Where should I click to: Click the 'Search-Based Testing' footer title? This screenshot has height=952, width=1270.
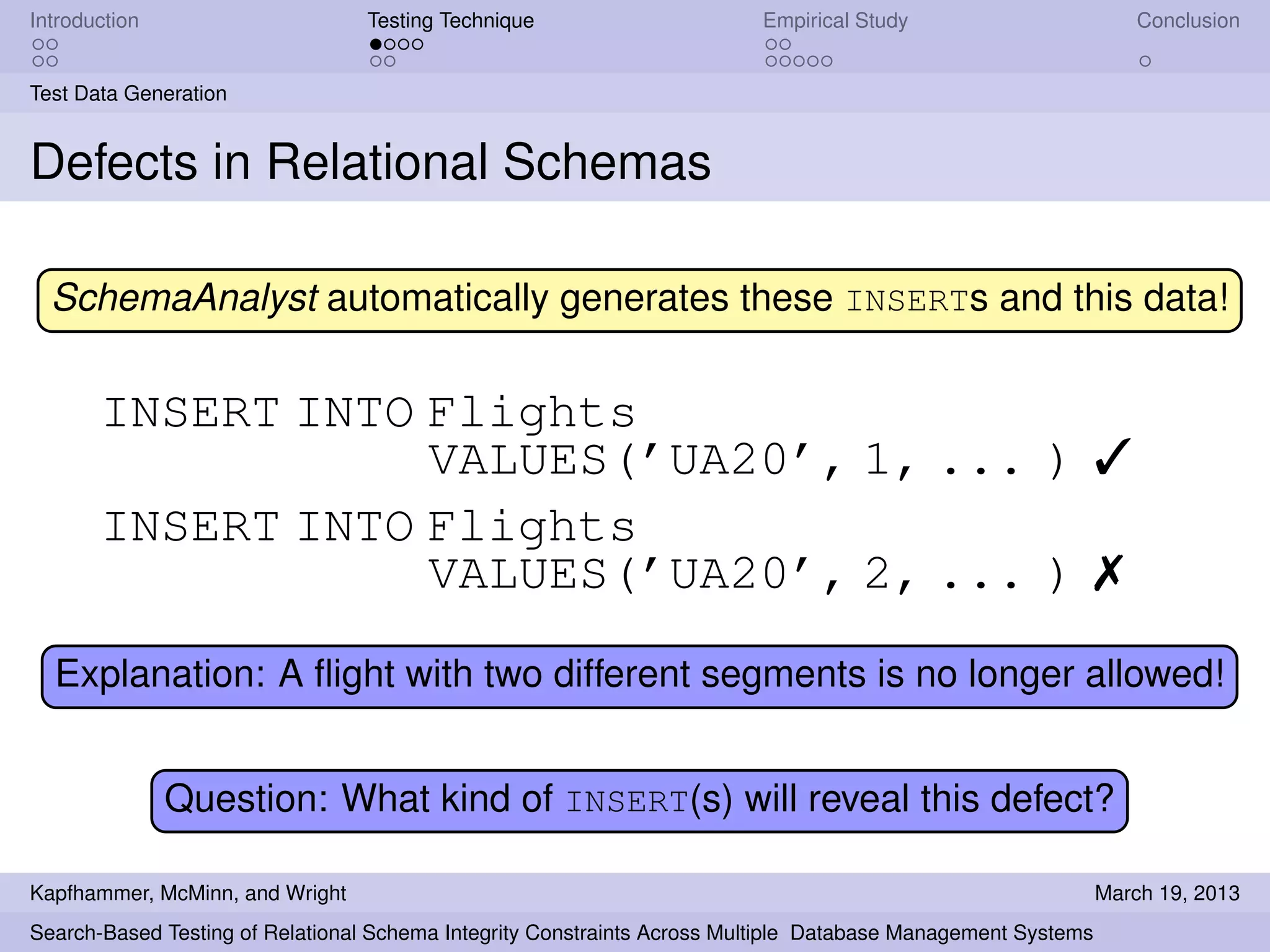(561, 933)
